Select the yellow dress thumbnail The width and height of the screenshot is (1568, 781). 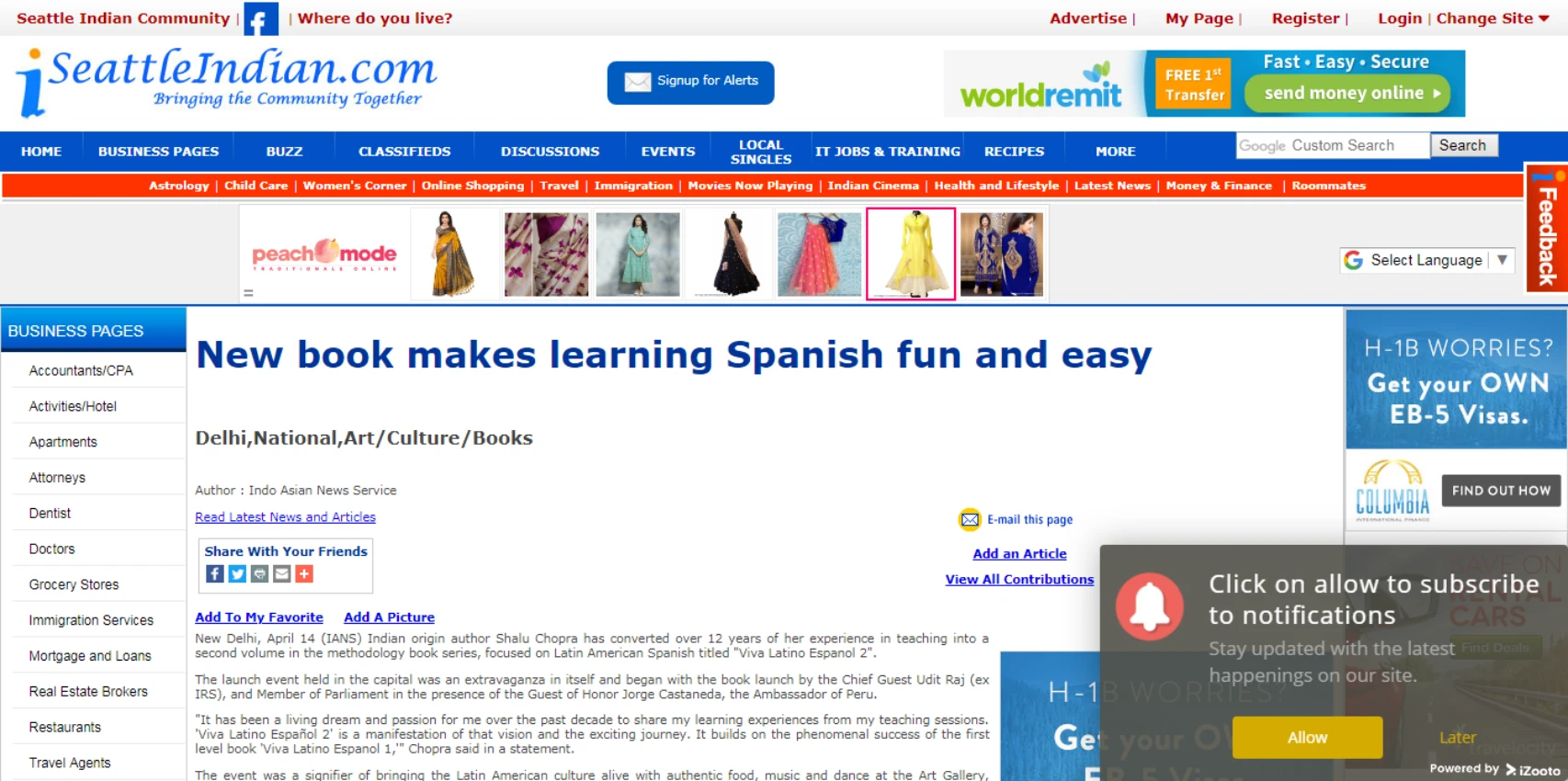[x=911, y=254]
